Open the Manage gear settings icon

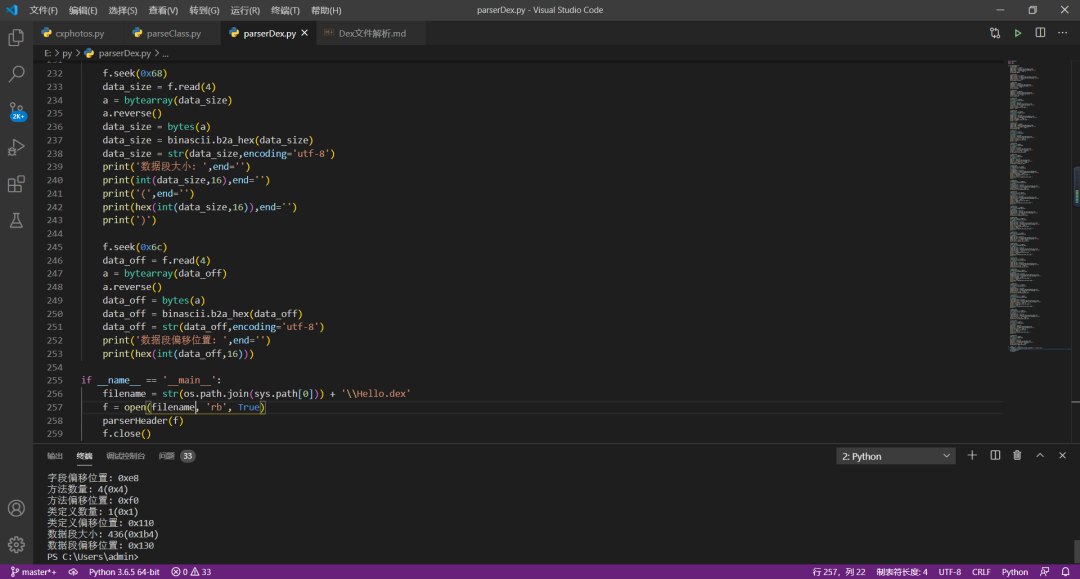pyautogui.click(x=16, y=545)
